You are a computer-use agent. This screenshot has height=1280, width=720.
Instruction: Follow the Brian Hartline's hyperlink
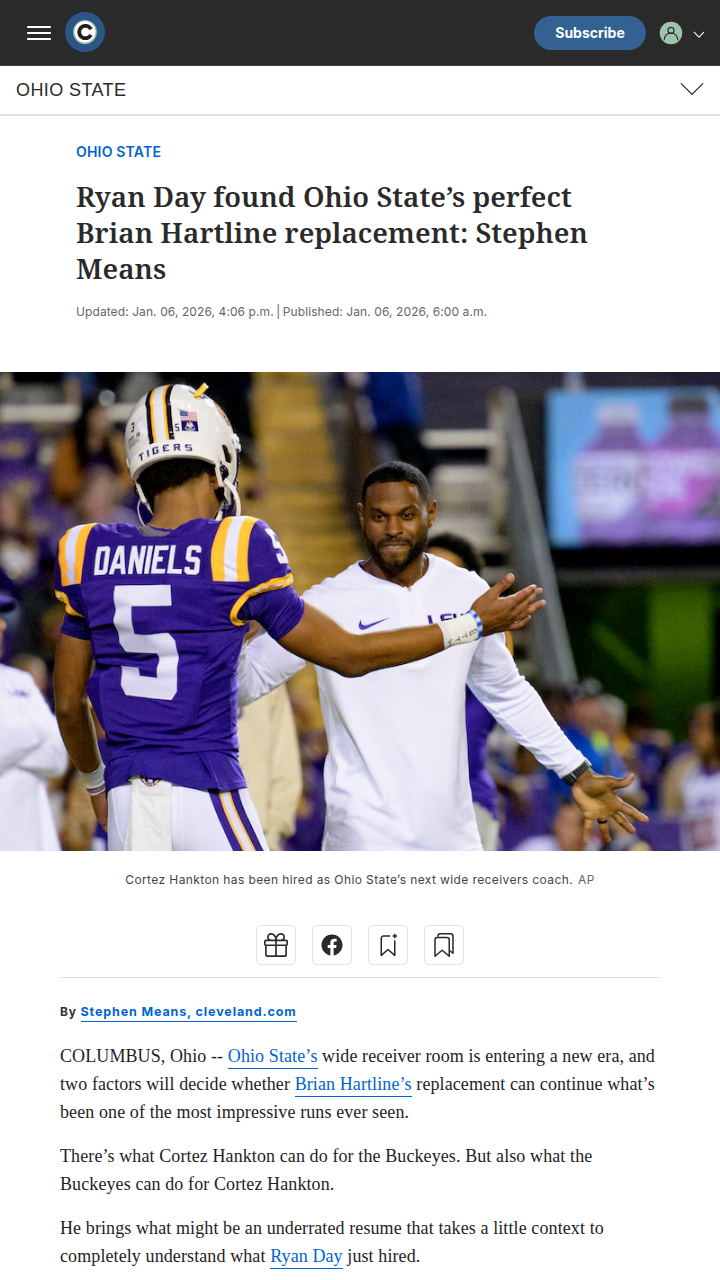point(353,1084)
